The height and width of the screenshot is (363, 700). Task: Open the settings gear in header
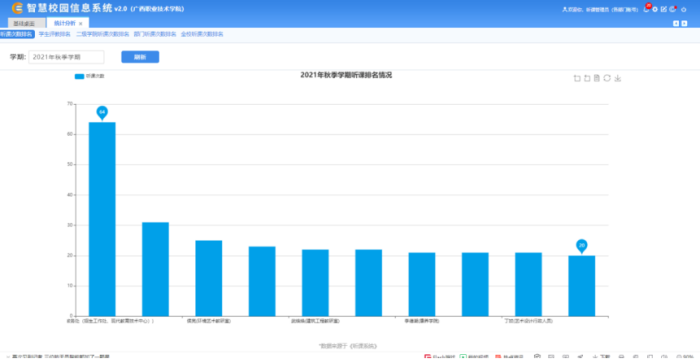point(655,9)
